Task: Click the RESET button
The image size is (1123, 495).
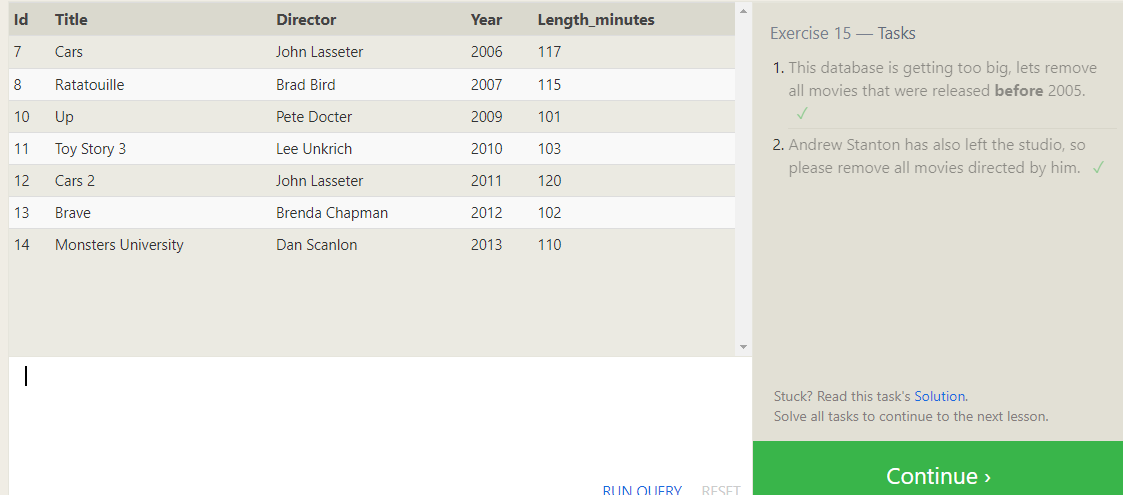Action: point(720,490)
